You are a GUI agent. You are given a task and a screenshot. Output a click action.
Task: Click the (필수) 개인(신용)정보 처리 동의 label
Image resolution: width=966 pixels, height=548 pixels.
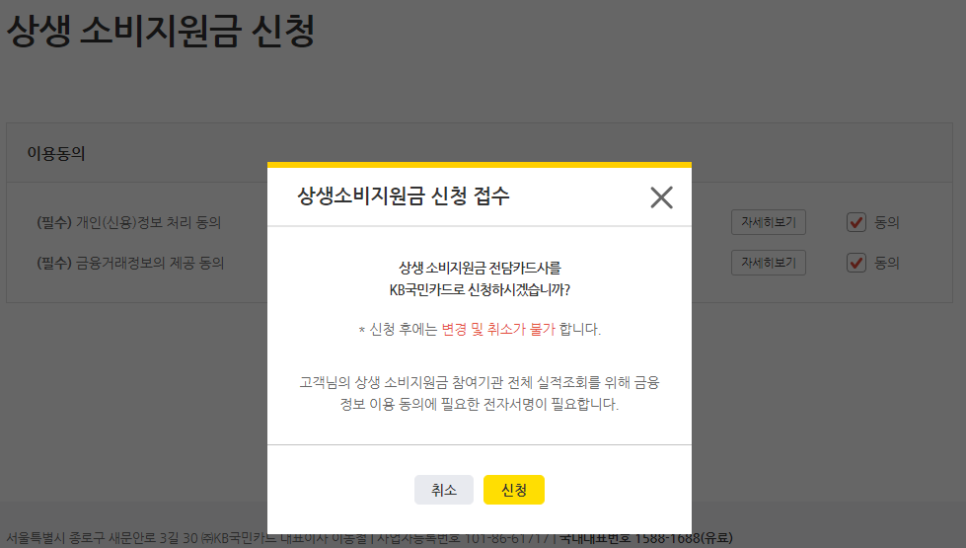(x=129, y=222)
